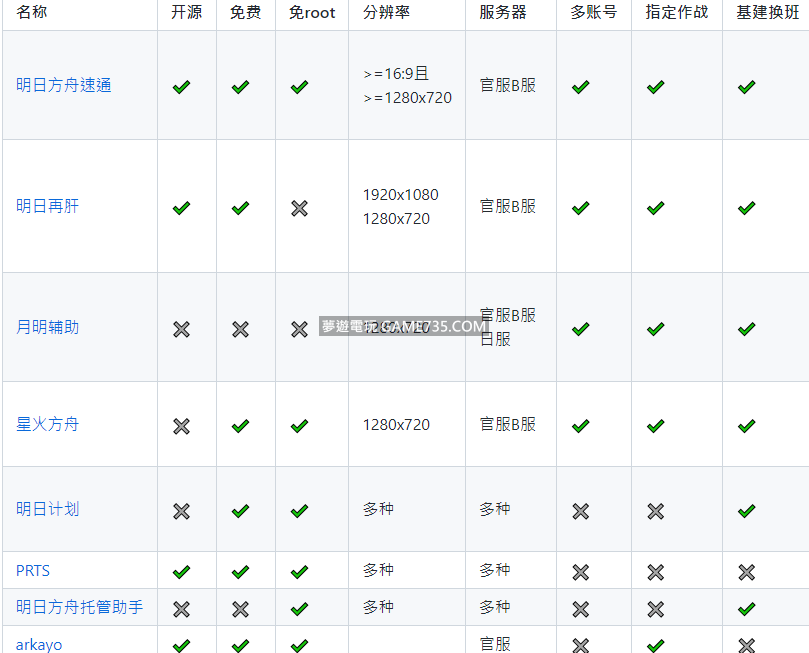Screen dimensions: 809x653
Task: Click 明日再肝 免root gray cross icon
Action: coord(299,208)
